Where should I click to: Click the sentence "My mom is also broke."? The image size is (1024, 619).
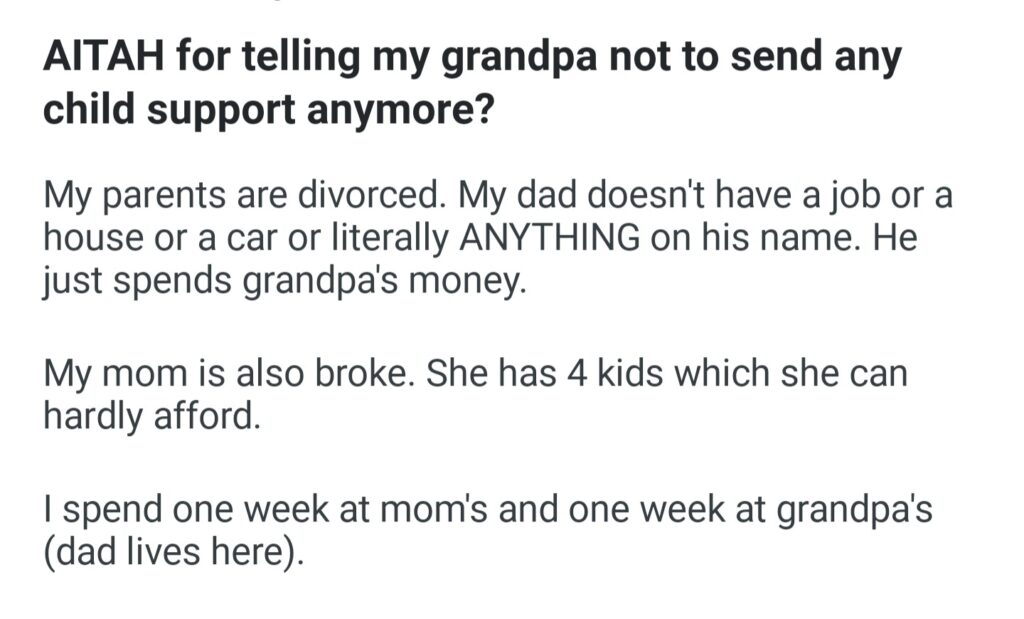230,374
